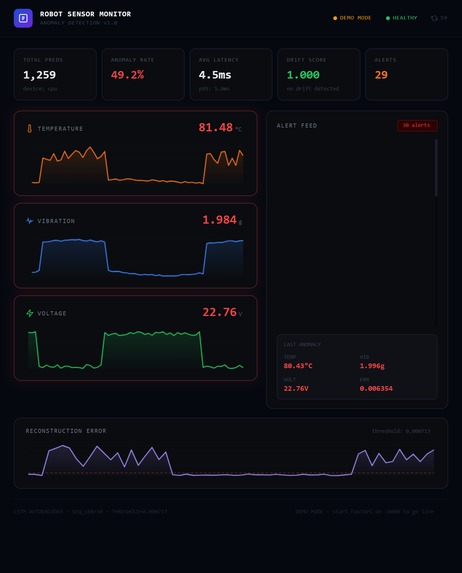
Task: Click the Alerts count '29'
Action: coord(381,75)
